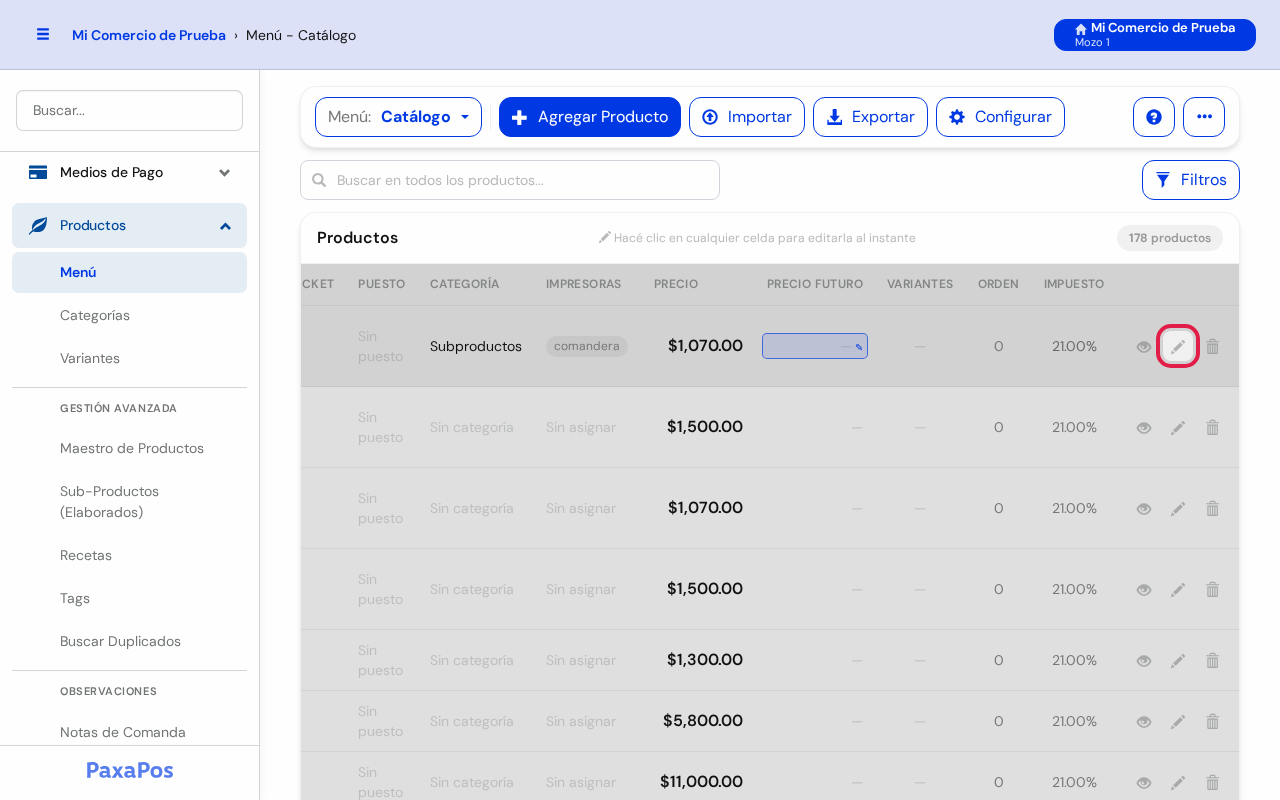Viewport: 1280px width, 800px height.
Task: Delete the $5,800.00 product with trash icon
Action: (1212, 721)
